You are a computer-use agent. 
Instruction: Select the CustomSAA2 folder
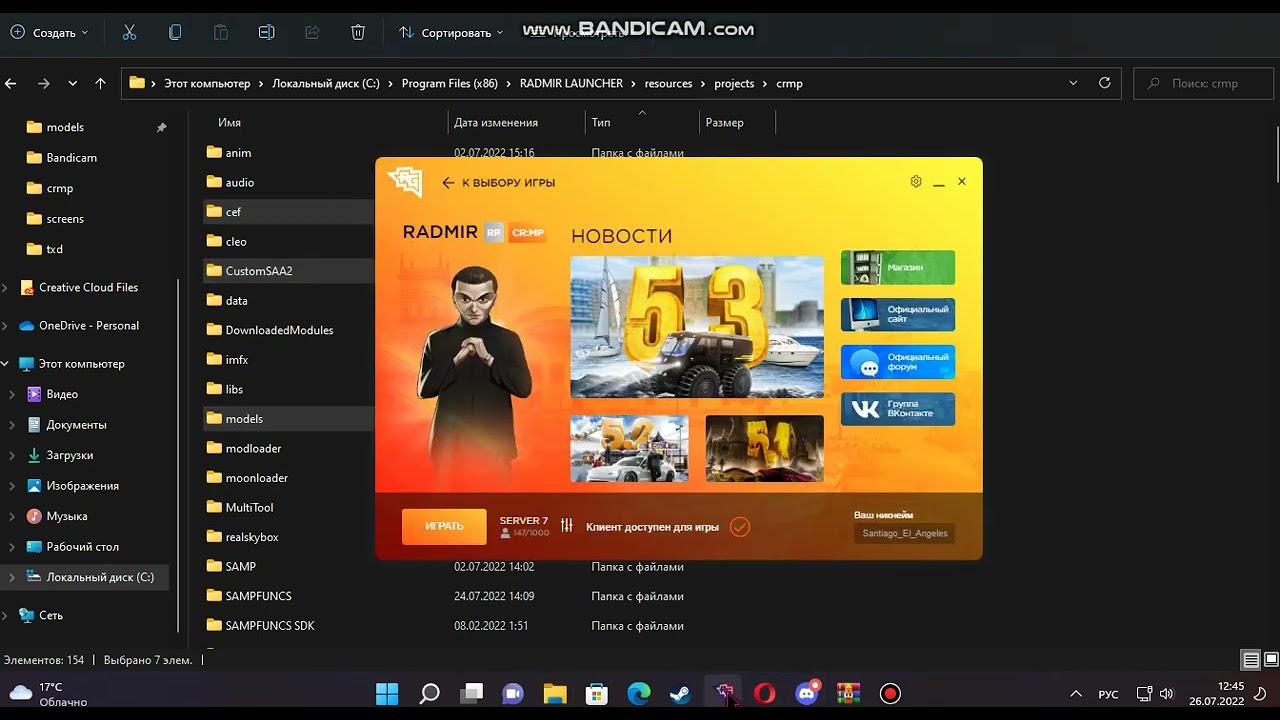click(259, 271)
